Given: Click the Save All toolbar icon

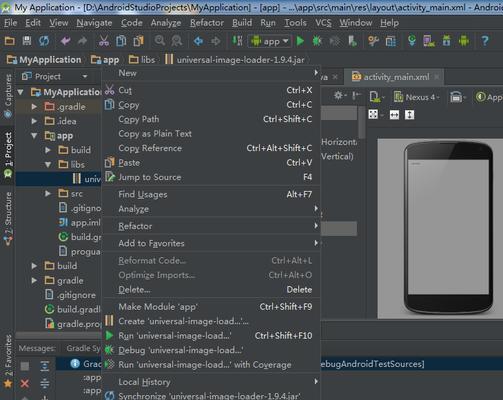Looking at the screenshot, I should pos(27,41).
